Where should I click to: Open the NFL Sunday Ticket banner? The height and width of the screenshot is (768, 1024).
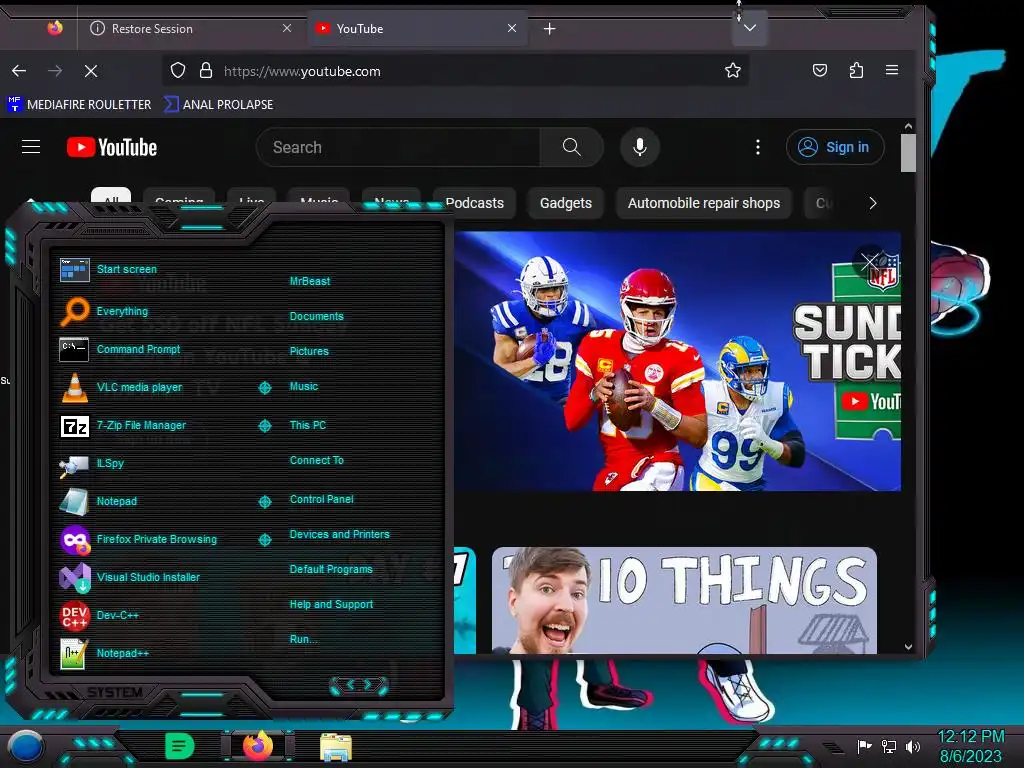(678, 360)
